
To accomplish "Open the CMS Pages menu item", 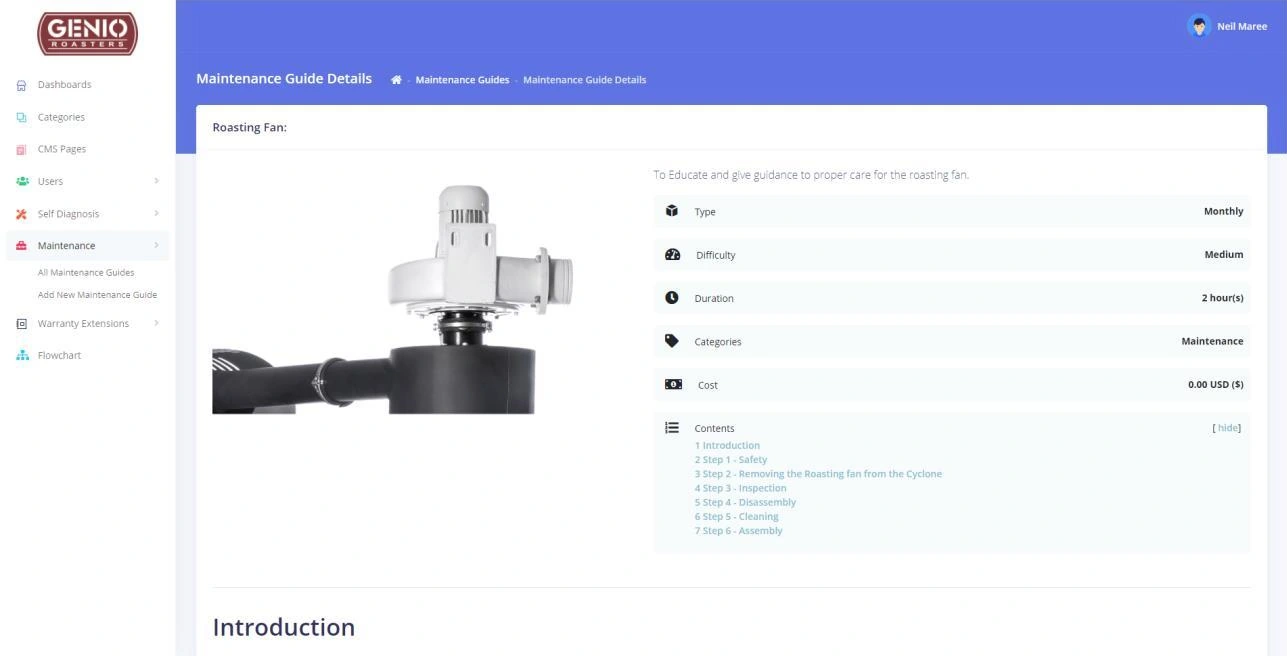I will tap(62, 149).
